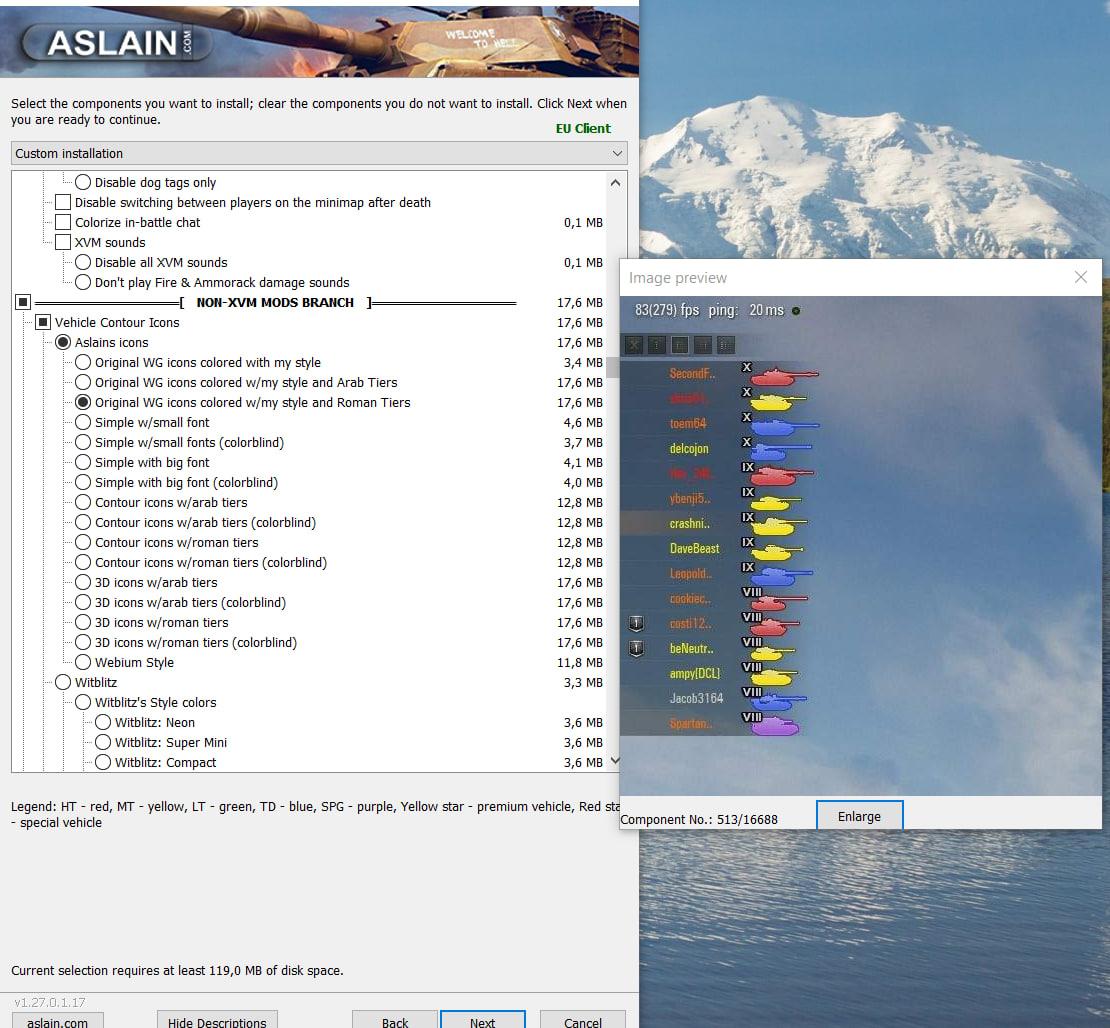Click the Enlarge button in Image preview
The height and width of the screenshot is (1028, 1110).
click(859, 816)
